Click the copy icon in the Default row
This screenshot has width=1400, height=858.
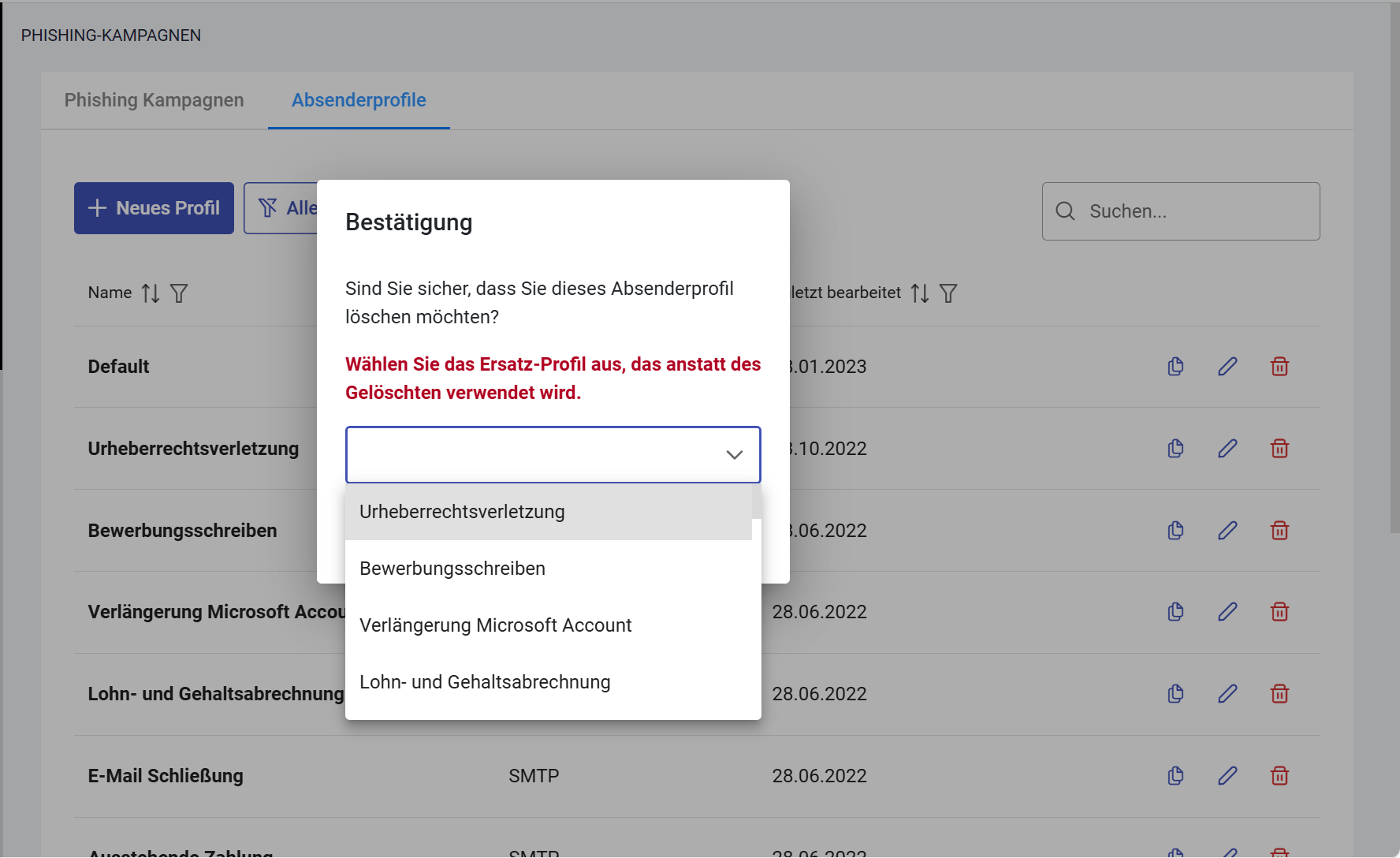1175,367
